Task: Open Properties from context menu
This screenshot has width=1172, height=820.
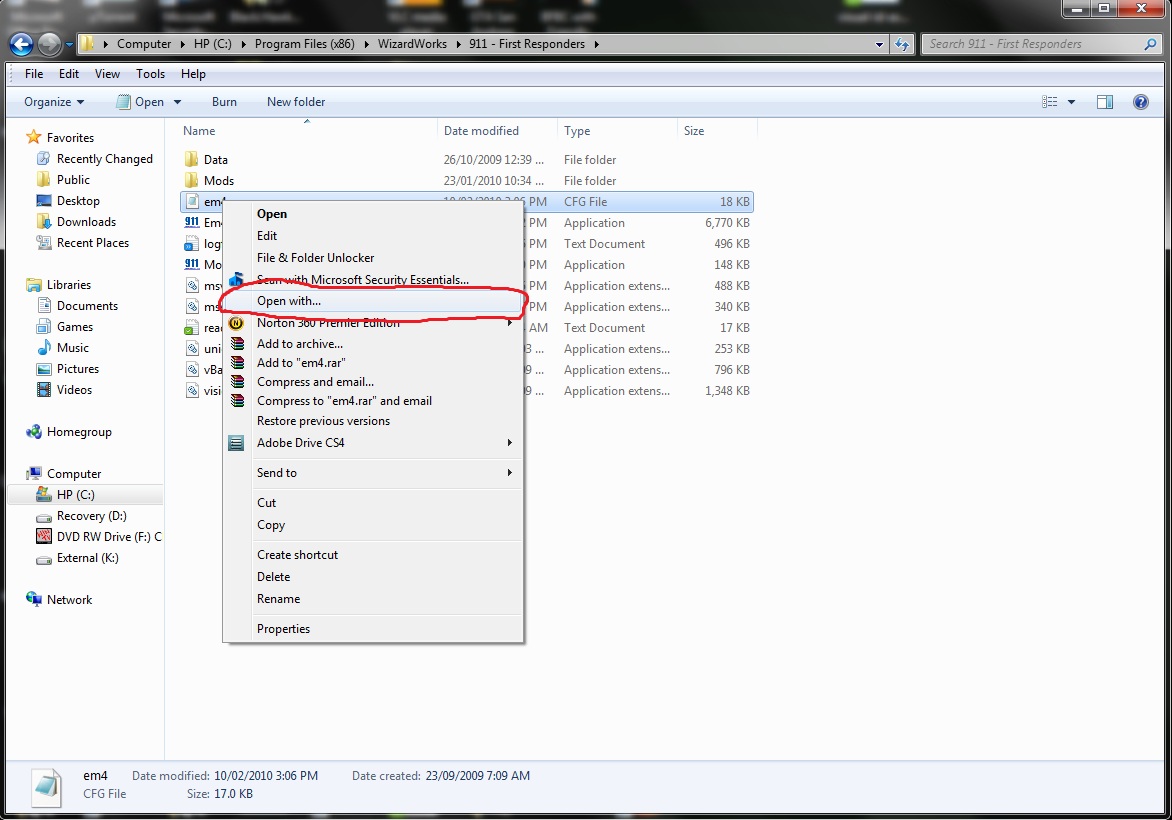Action: tap(374, 629)
